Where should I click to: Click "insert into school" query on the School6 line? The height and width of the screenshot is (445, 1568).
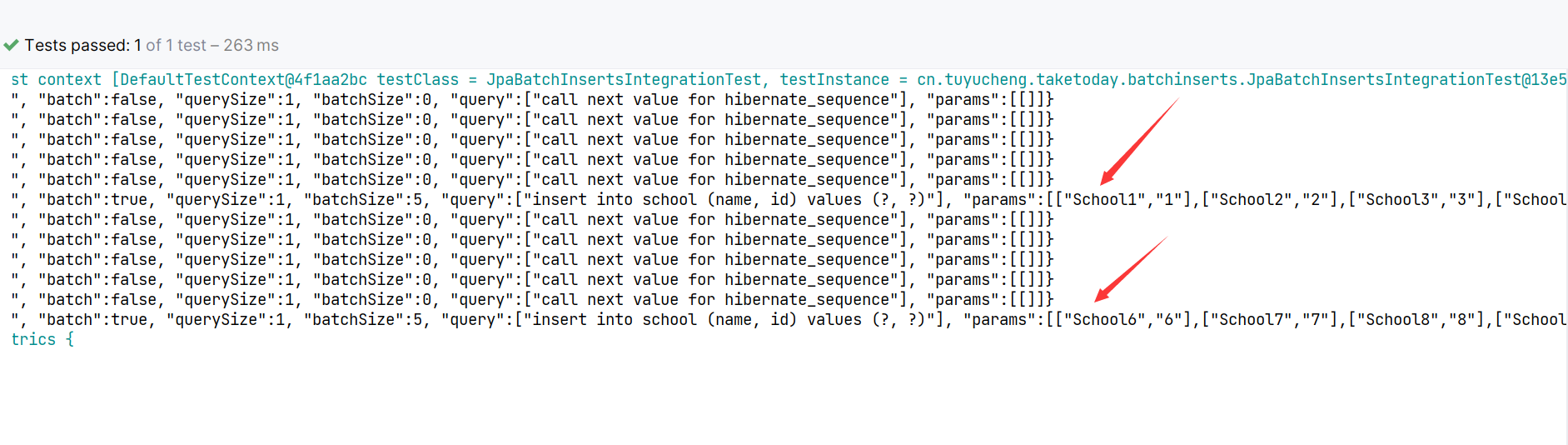[x=615, y=319]
